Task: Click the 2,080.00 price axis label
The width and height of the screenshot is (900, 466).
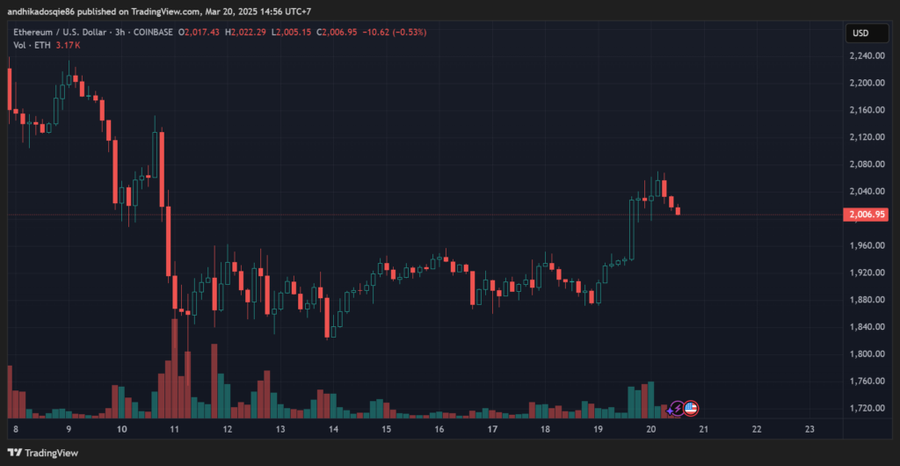Action: click(866, 164)
